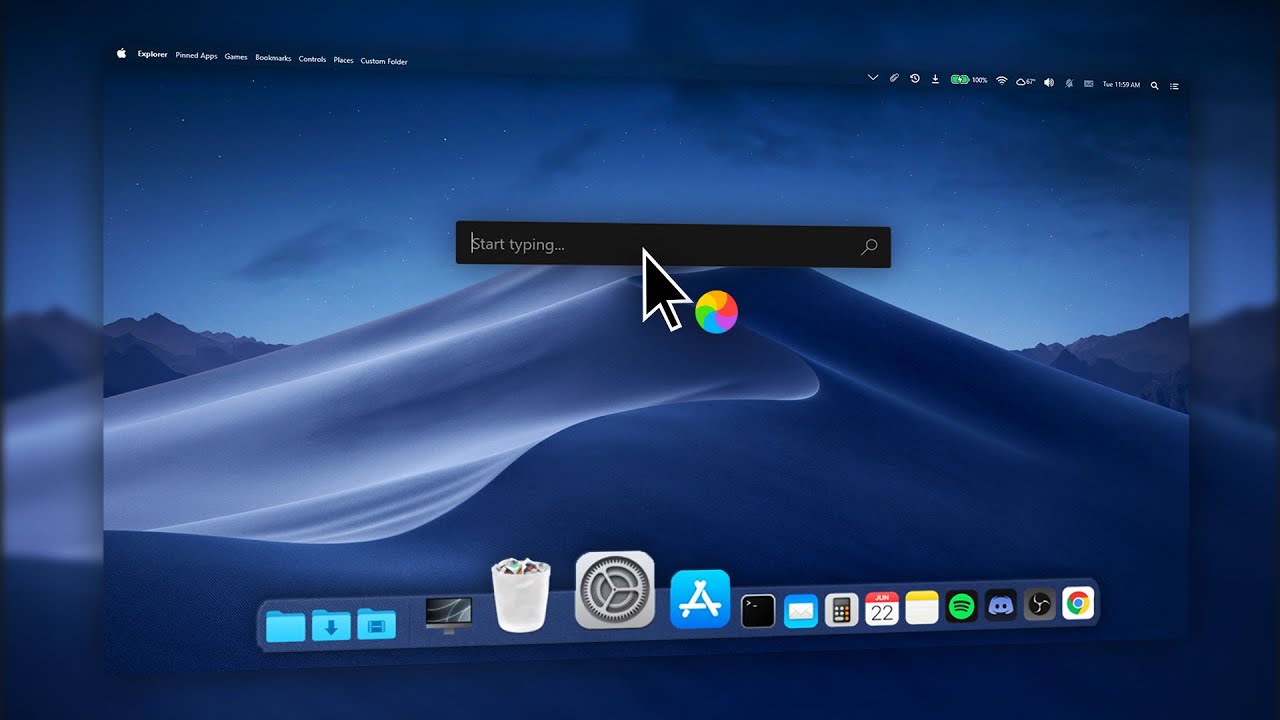Click the weather cloud 67° indicator

1025,81
